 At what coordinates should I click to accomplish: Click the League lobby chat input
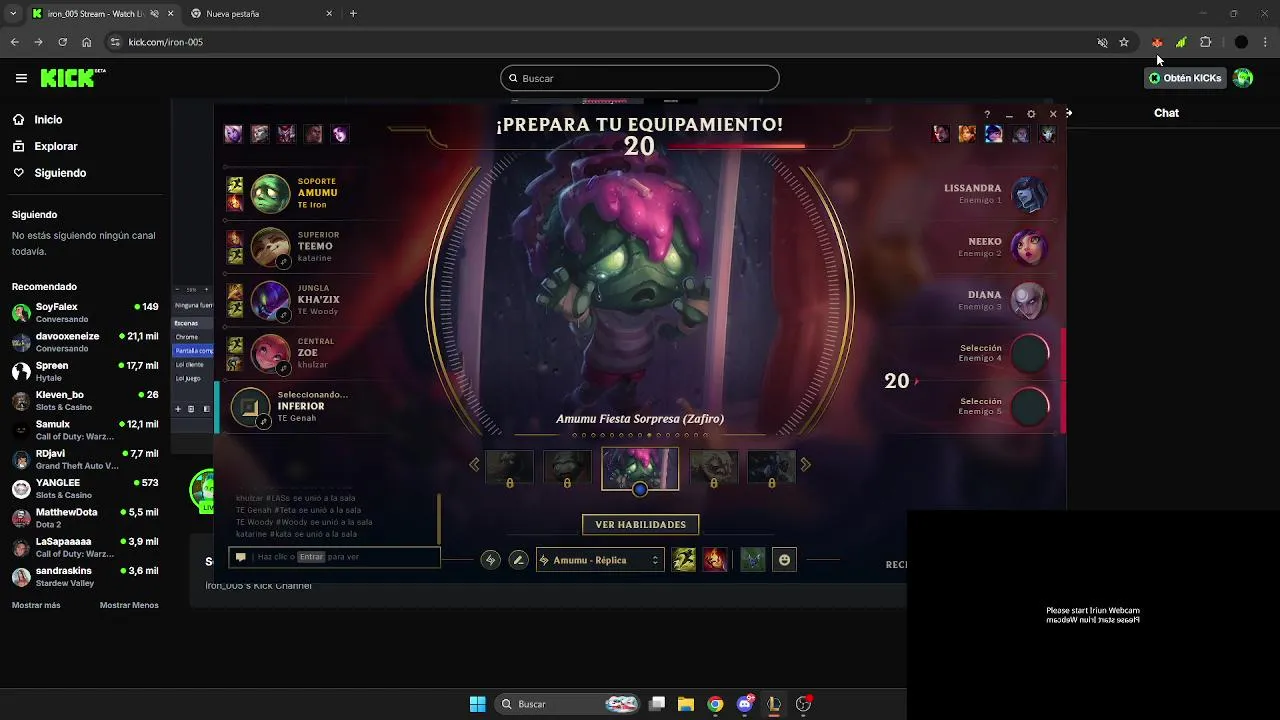coord(335,557)
